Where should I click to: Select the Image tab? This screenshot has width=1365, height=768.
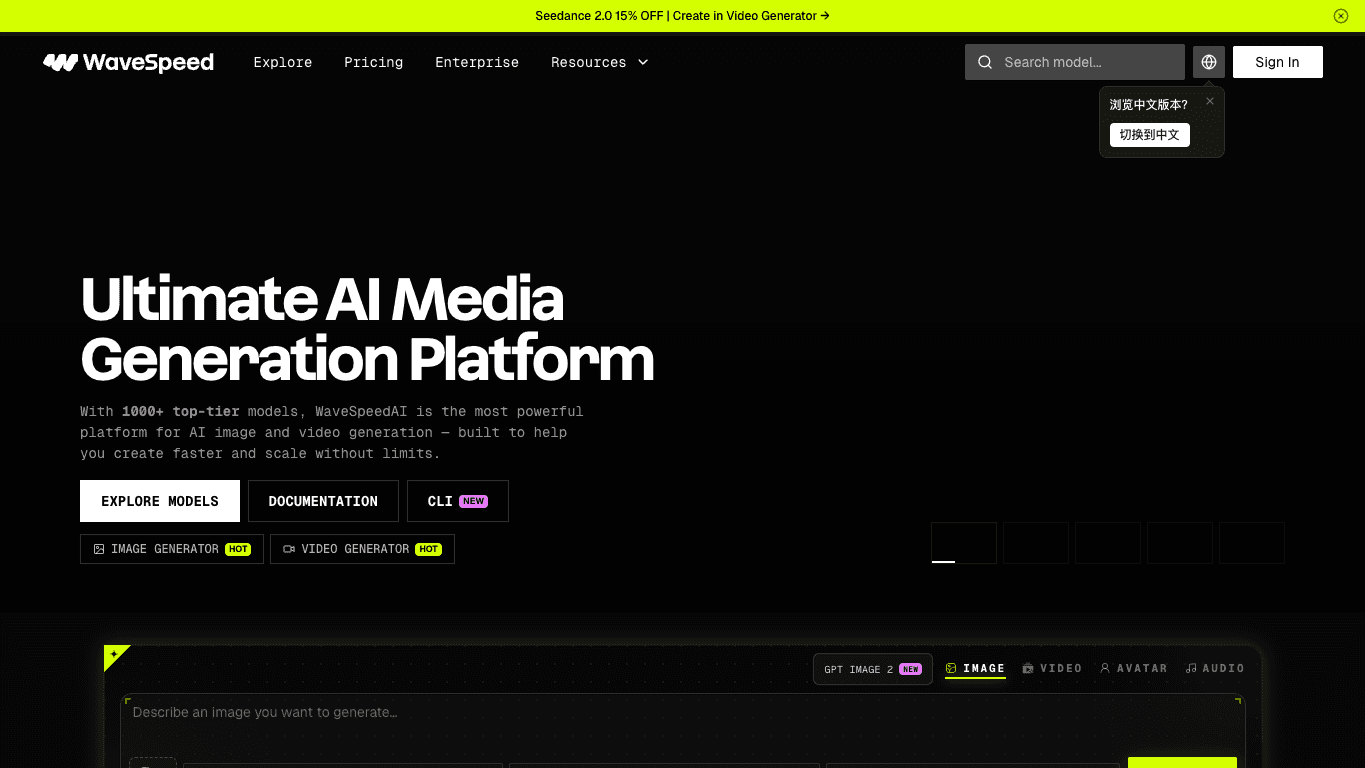click(975, 668)
